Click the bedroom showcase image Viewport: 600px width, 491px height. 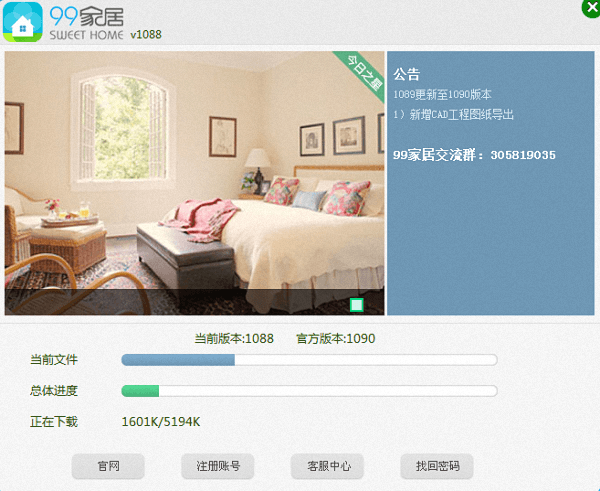point(194,183)
